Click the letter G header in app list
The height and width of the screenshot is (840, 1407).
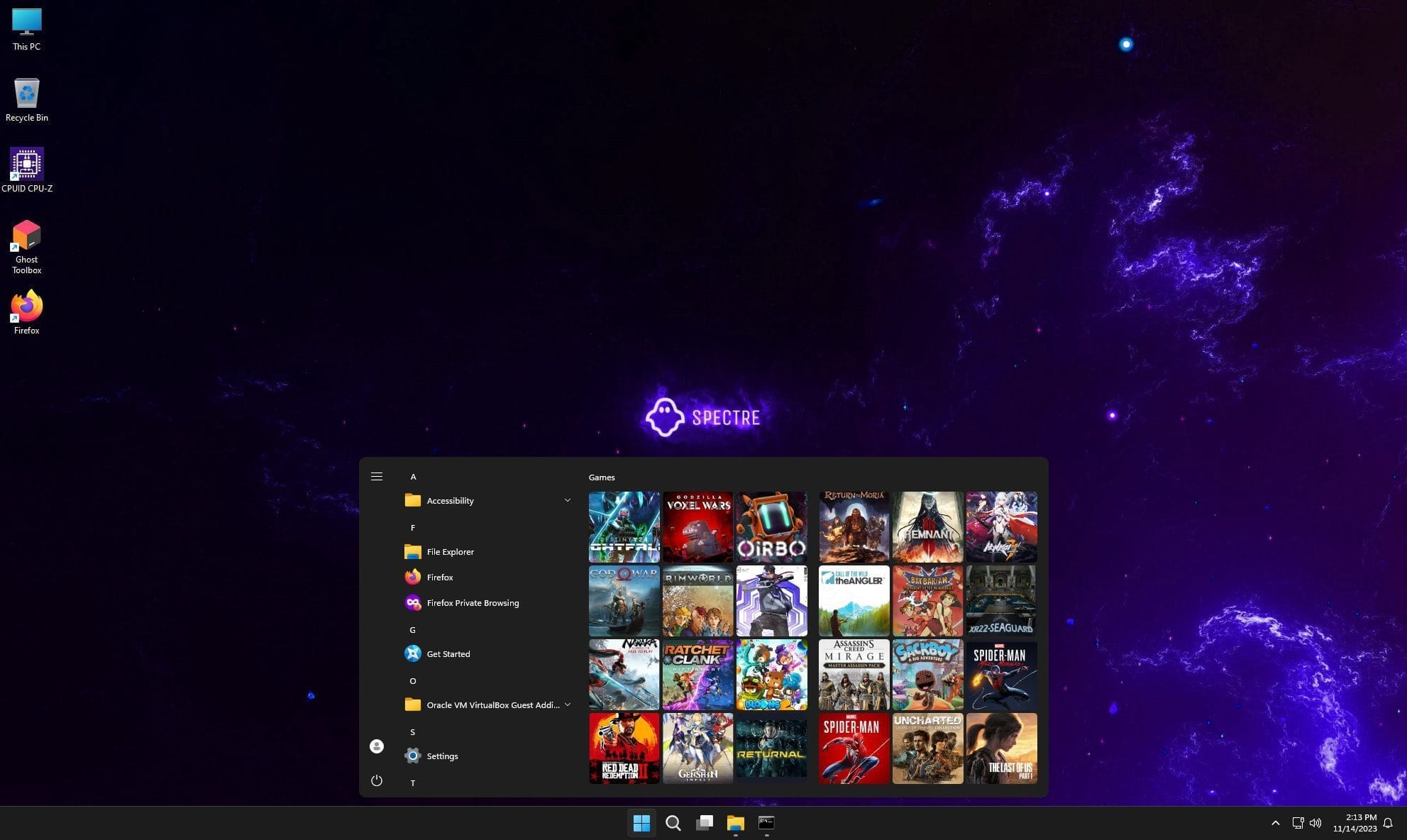[x=413, y=630]
